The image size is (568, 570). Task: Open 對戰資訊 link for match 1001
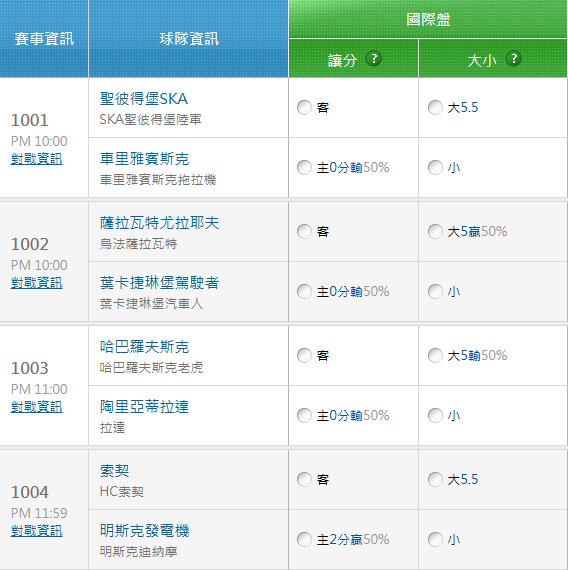[x=37, y=159]
